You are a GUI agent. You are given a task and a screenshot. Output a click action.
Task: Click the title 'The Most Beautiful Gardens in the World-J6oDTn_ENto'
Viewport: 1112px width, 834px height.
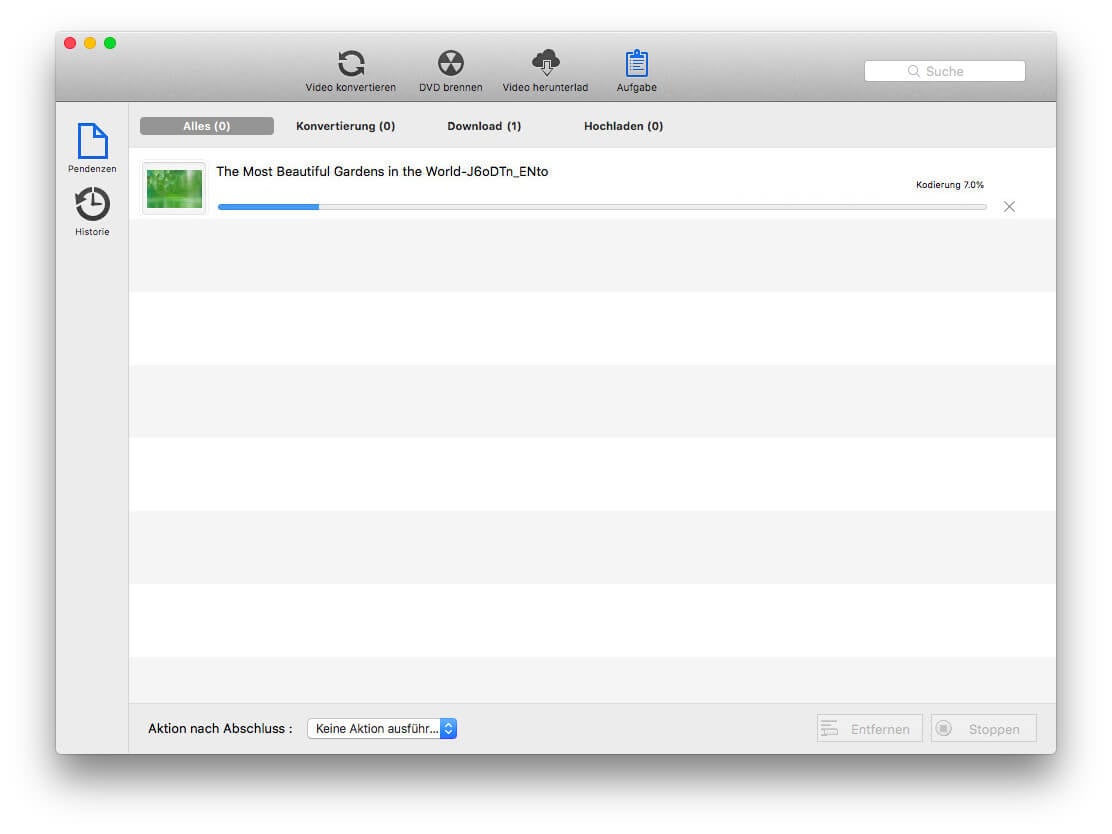tap(382, 172)
